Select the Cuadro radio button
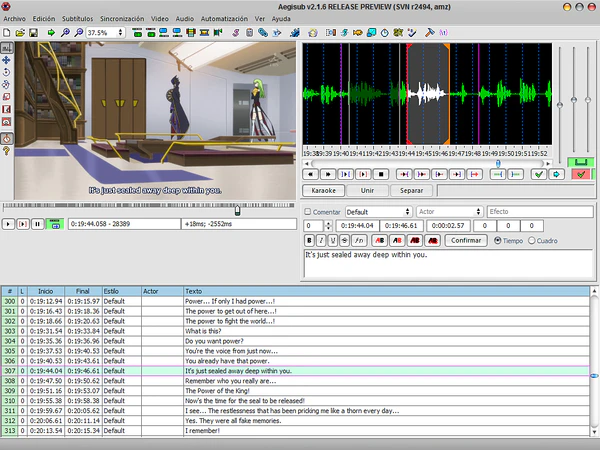600x450 pixels. point(531,241)
